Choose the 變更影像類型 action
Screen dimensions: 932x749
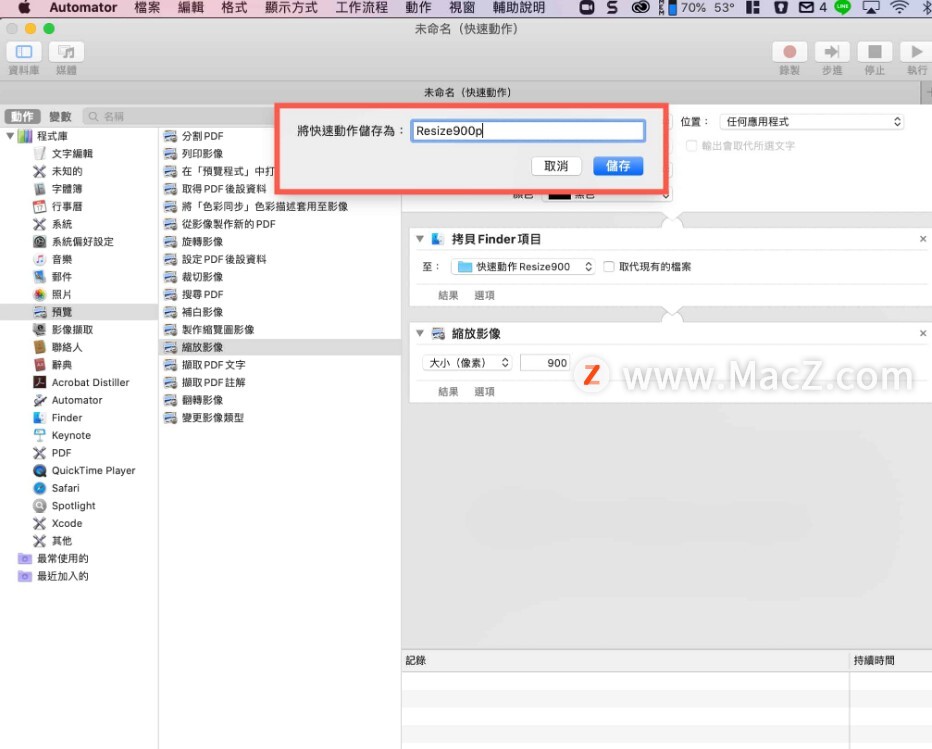(x=213, y=417)
